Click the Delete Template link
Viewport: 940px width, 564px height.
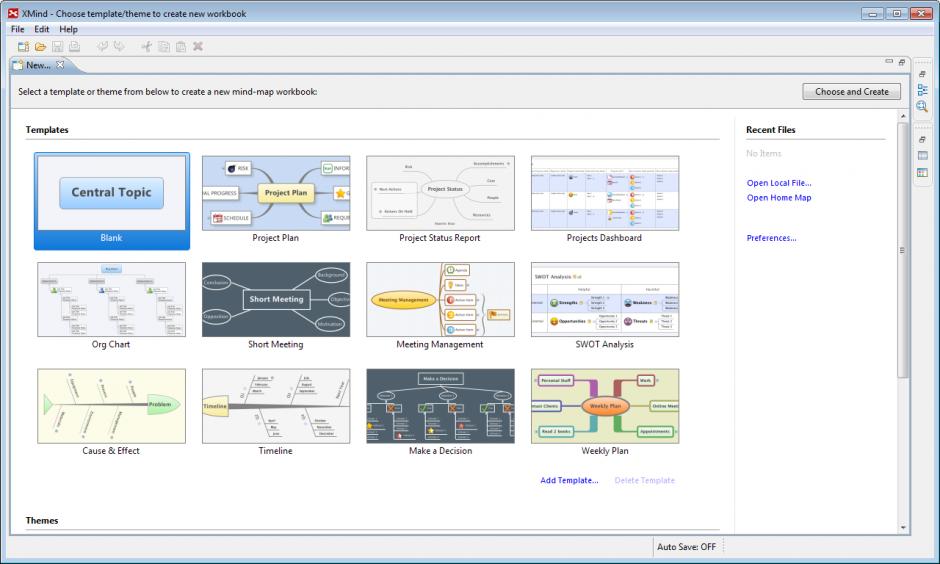[x=644, y=480]
